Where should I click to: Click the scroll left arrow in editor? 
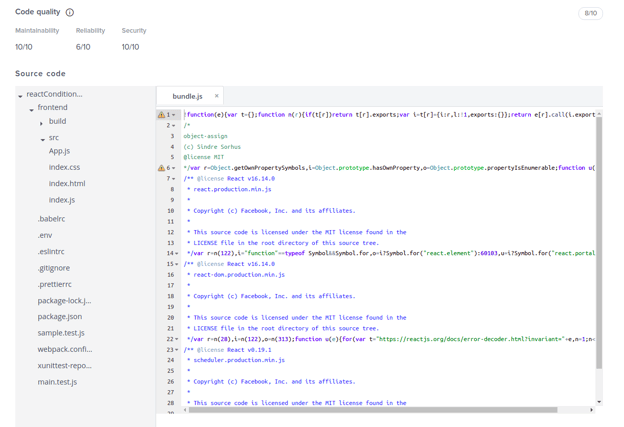coord(185,410)
